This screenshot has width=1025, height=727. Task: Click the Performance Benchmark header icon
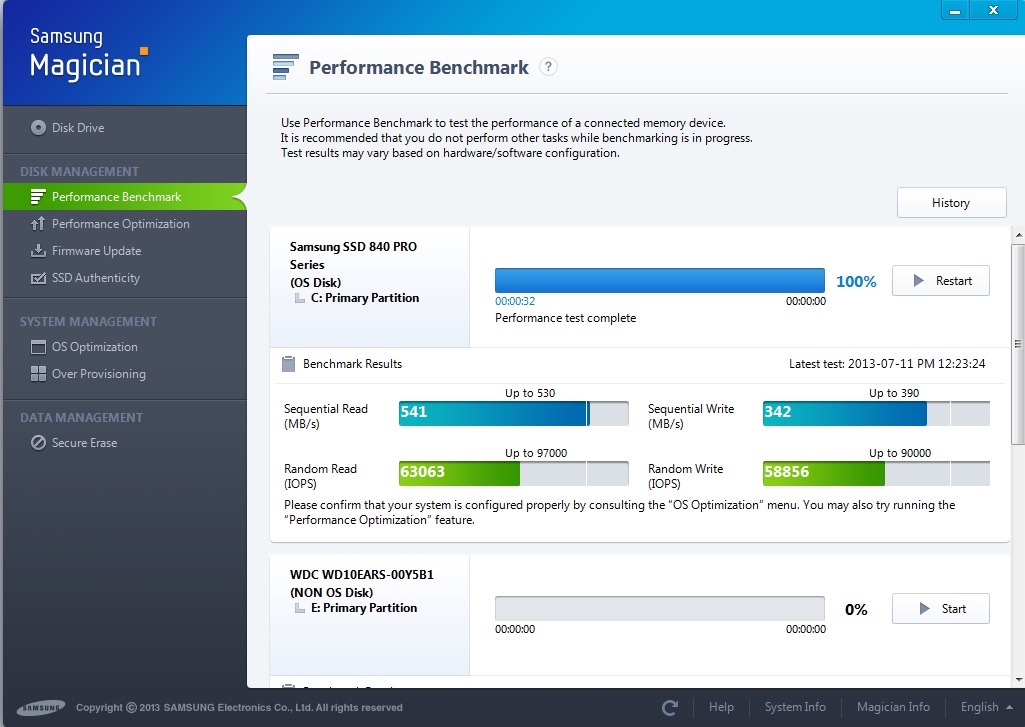[x=285, y=67]
